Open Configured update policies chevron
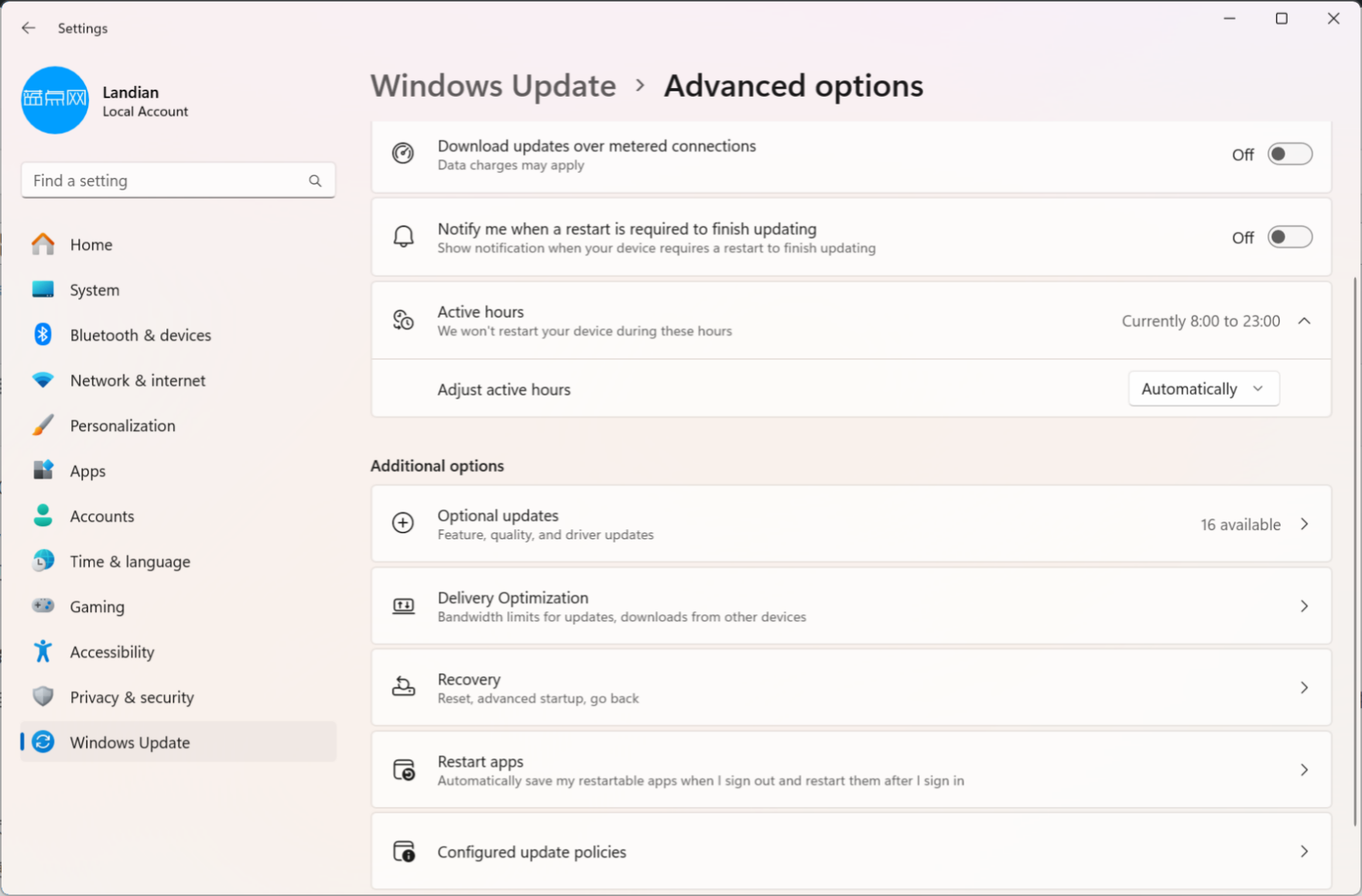This screenshot has width=1362, height=896. (1304, 851)
